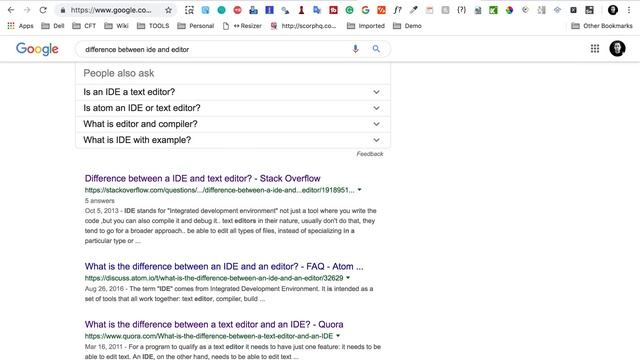The width and height of the screenshot is (640, 360).
Task: Open the Personal bookmarks folder
Action: [x=196, y=26]
